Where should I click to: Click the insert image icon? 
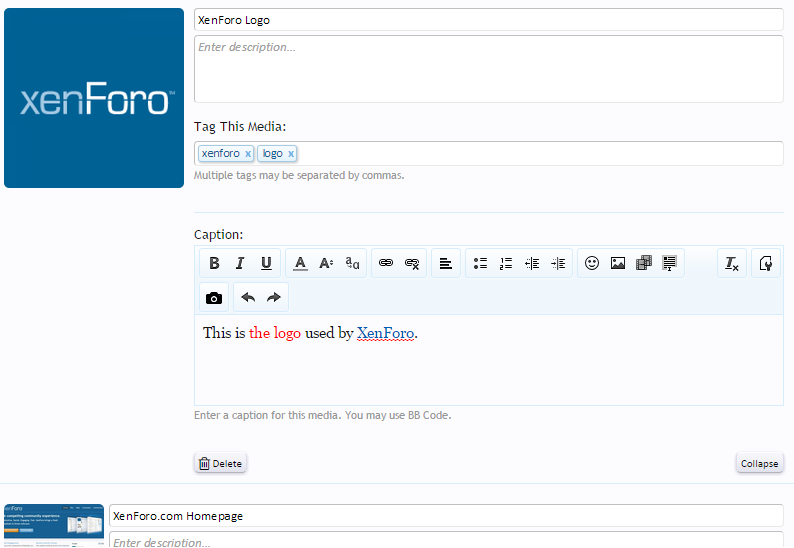[618, 264]
